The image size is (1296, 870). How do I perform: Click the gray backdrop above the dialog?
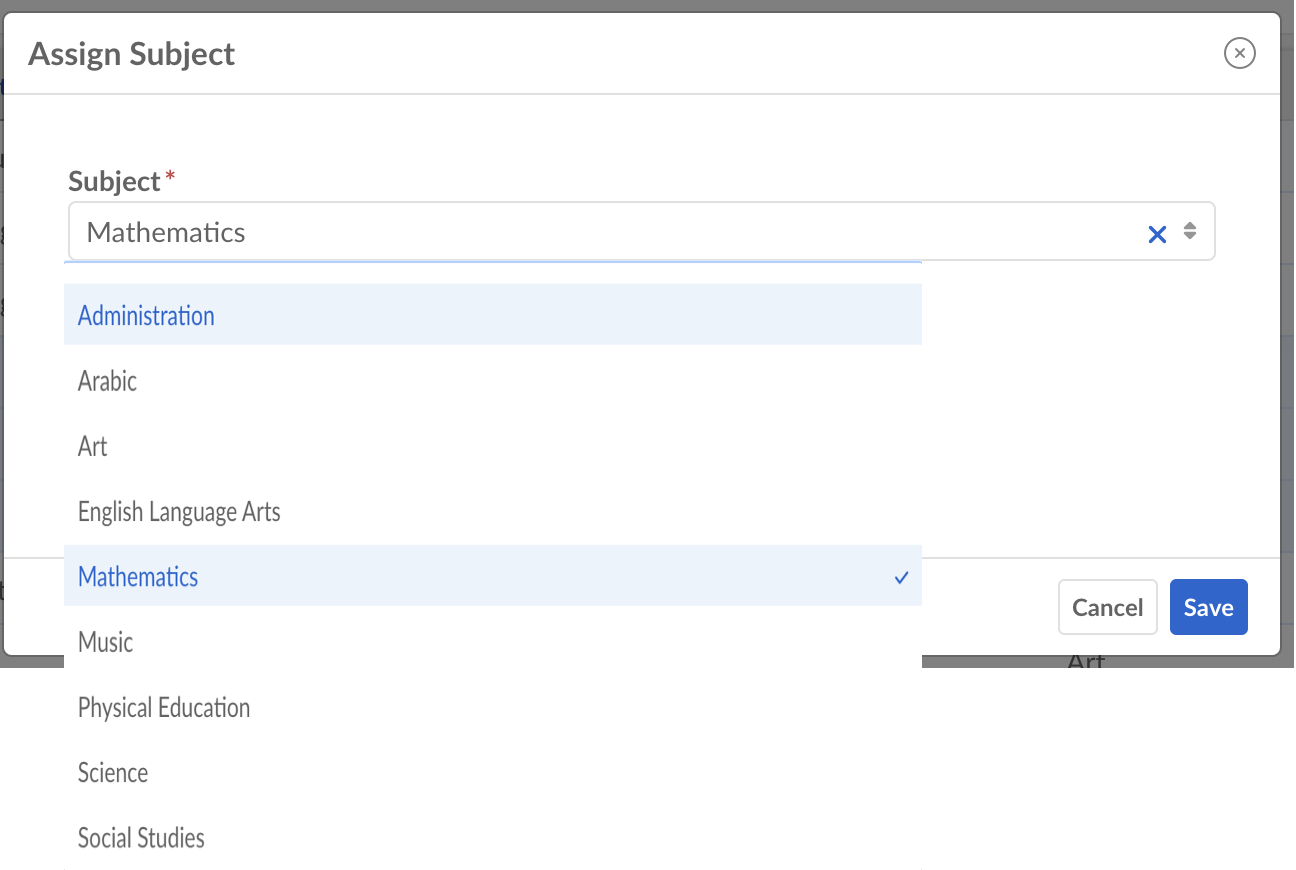(640, 5)
